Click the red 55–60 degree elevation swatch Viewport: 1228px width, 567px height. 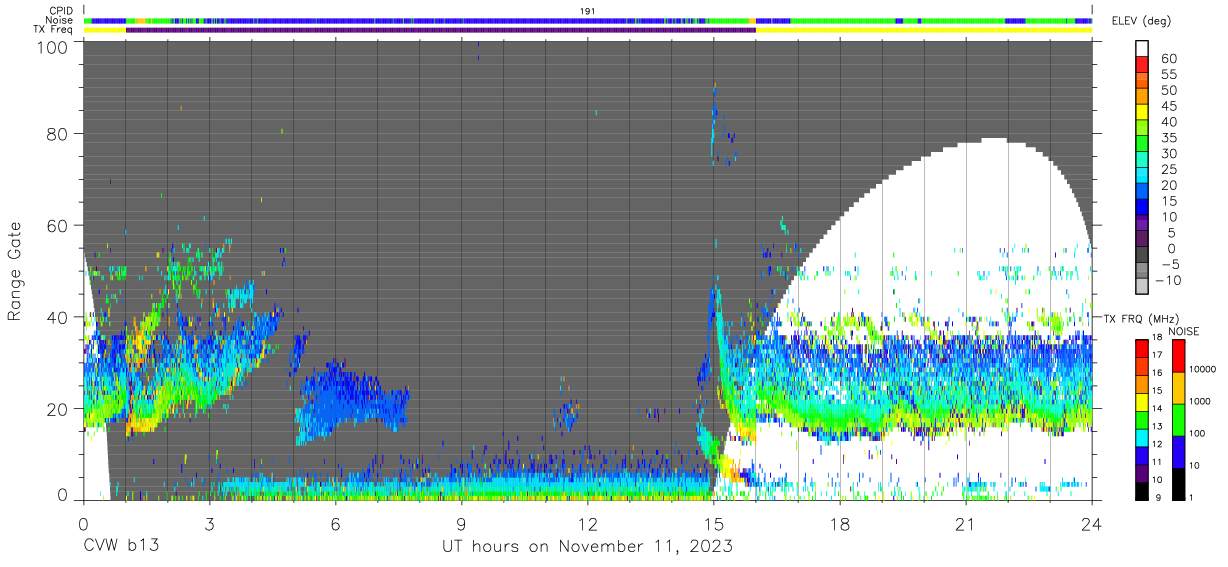[1142, 65]
